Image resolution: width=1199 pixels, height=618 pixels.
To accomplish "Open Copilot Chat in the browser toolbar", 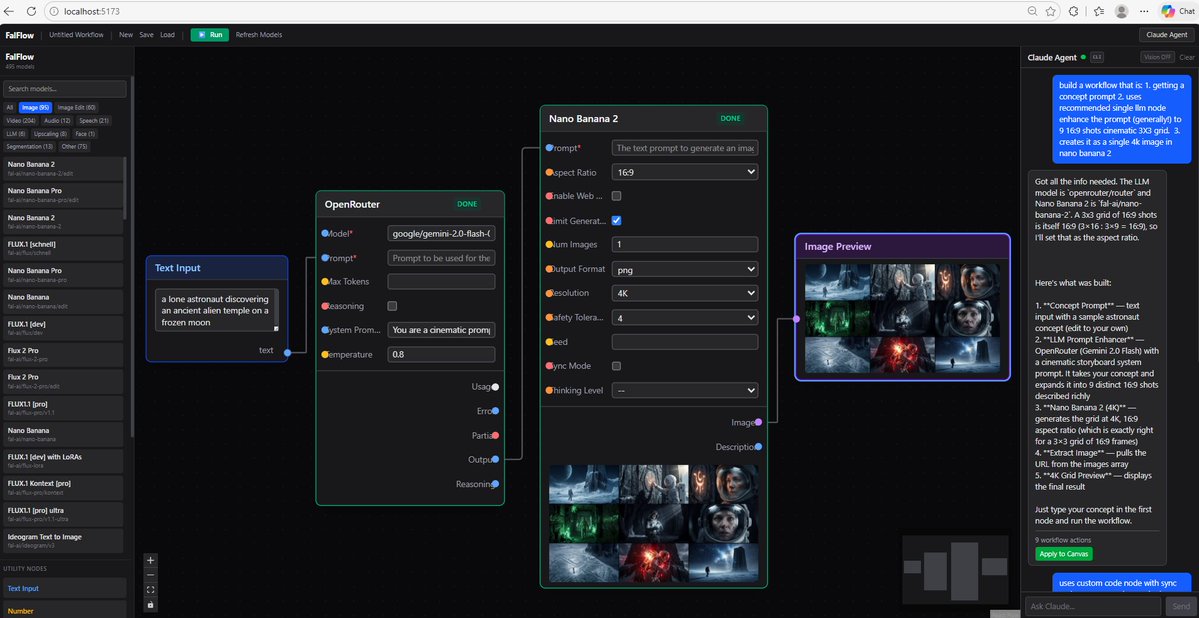I will 1178,11.
